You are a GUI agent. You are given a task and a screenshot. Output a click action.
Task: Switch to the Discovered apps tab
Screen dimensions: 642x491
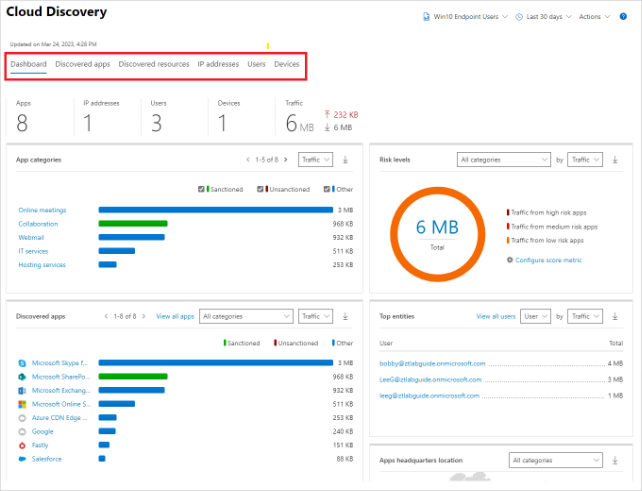pos(83,64)
